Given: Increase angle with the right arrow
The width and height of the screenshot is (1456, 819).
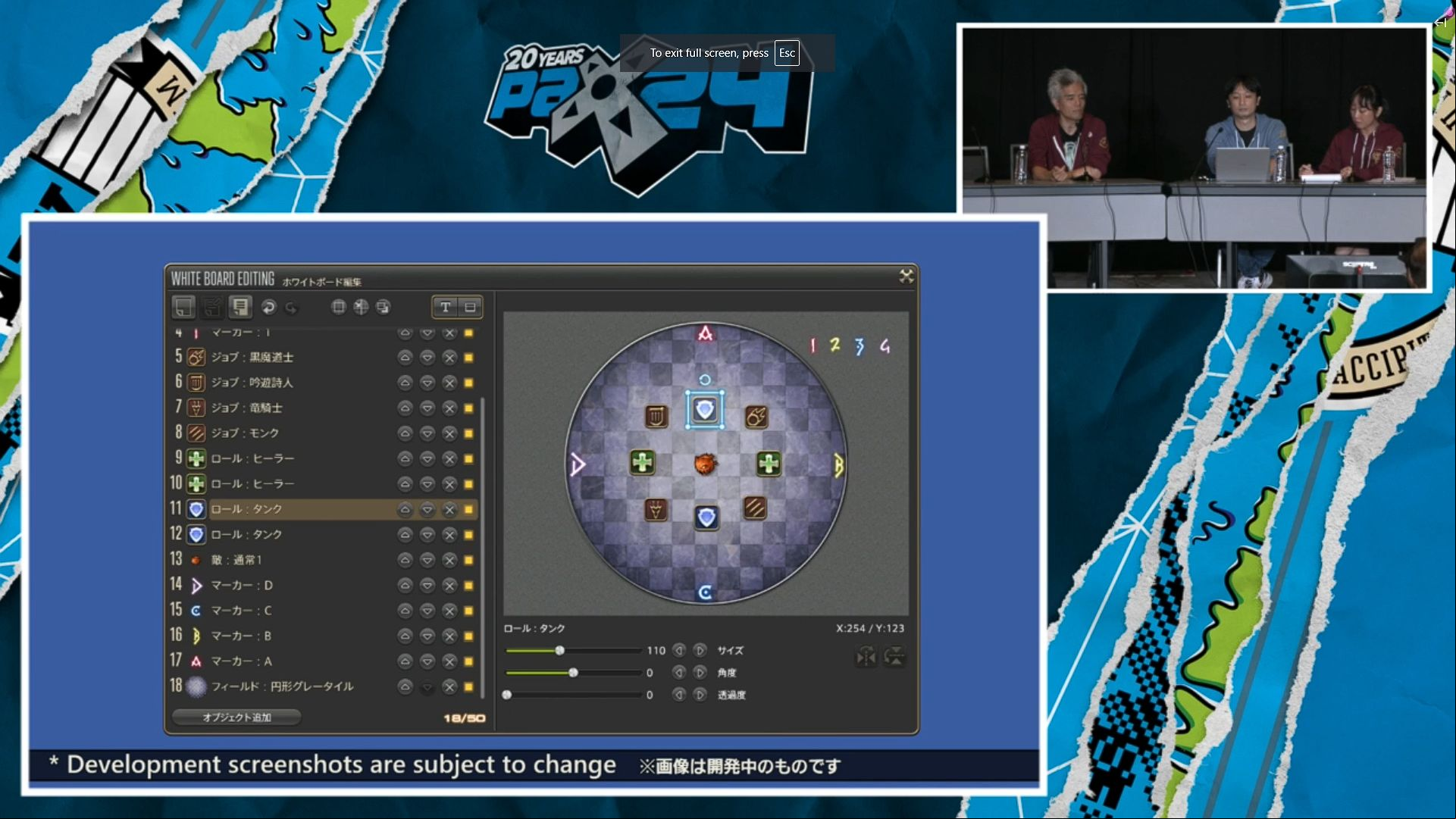Looking at the screenshot, I should (700, 672).
